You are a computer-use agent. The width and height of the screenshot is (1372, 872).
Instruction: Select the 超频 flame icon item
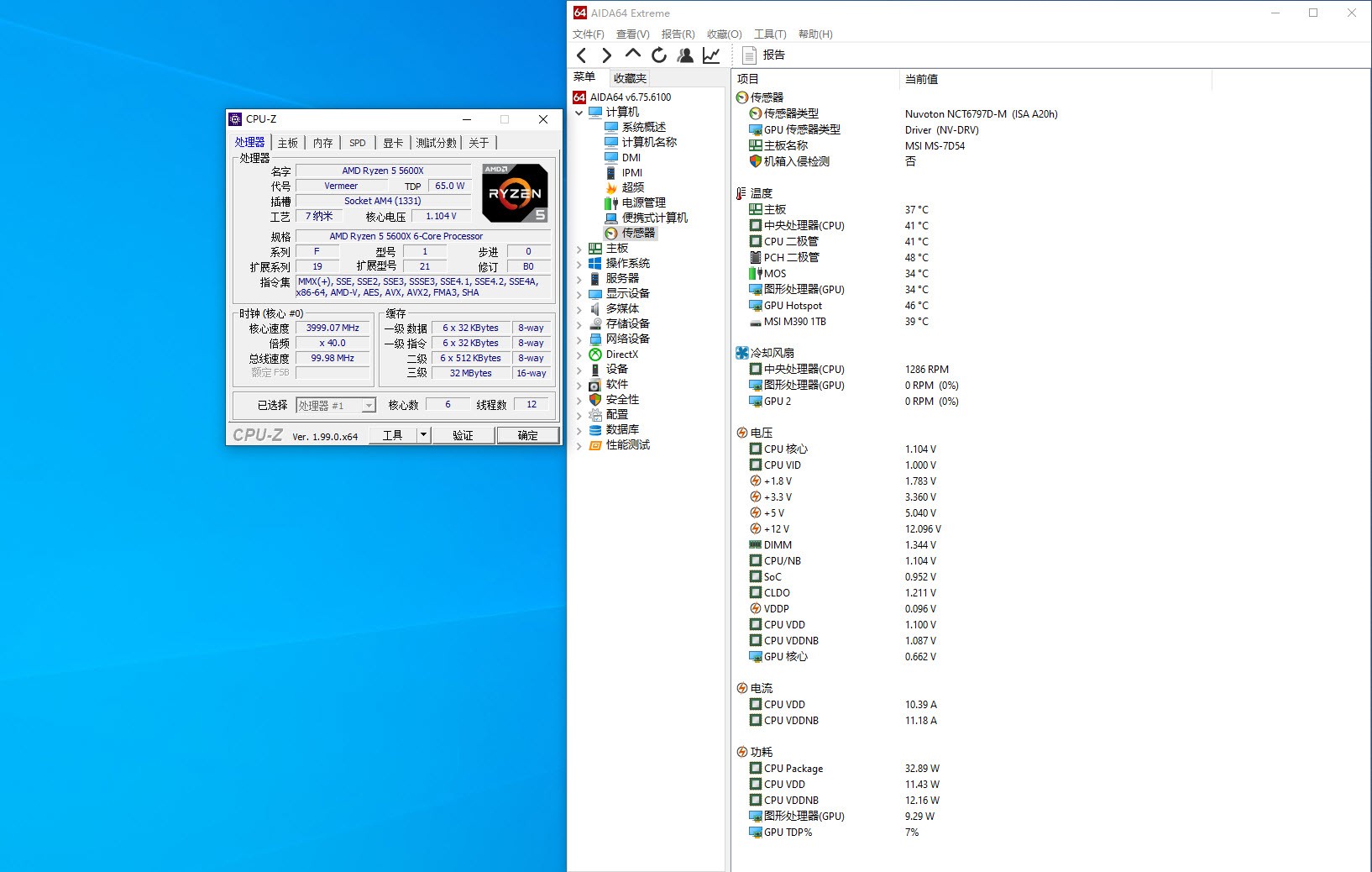click(611, 187)
